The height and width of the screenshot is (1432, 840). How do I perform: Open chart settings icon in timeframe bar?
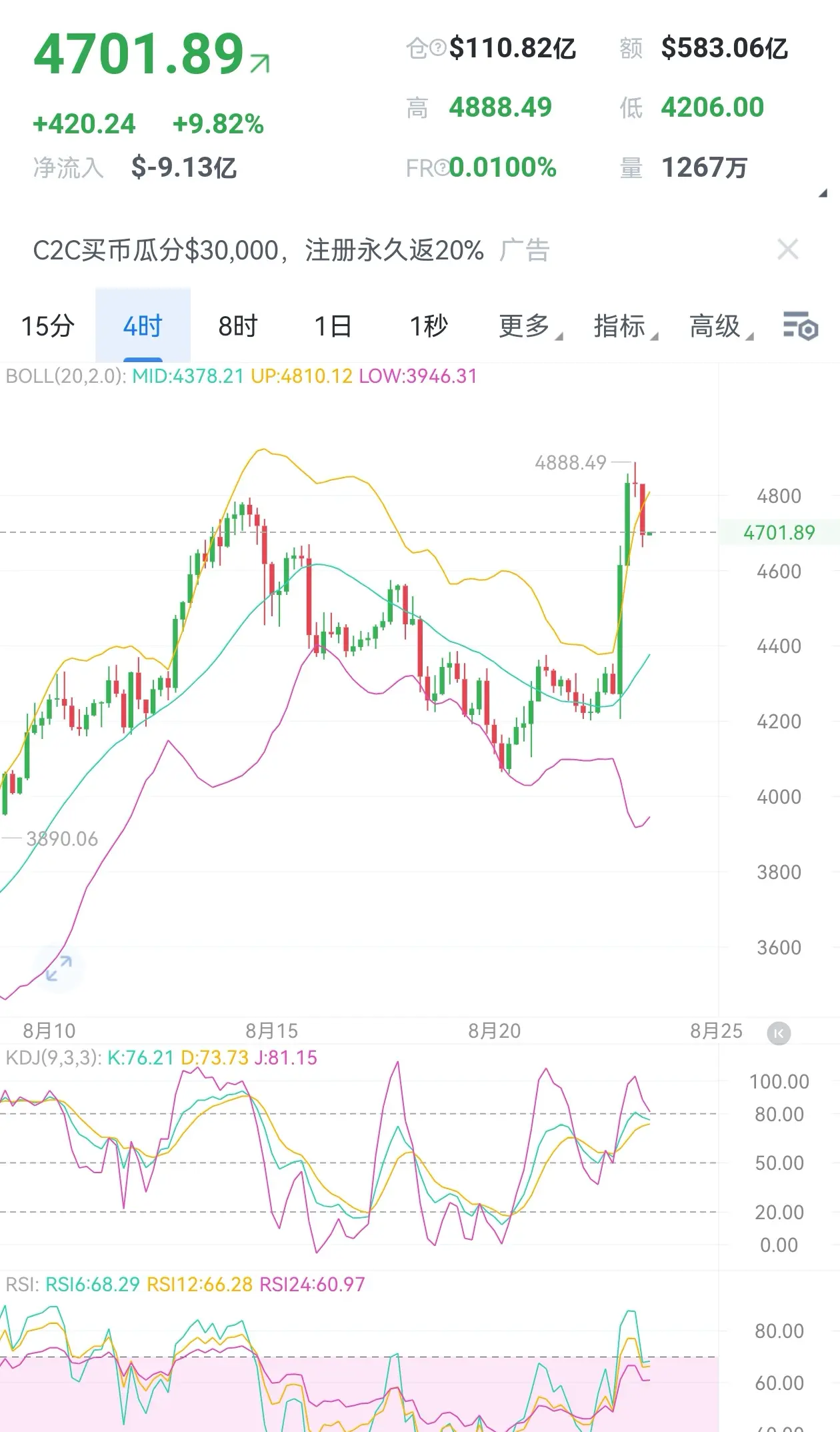point(800,326)
